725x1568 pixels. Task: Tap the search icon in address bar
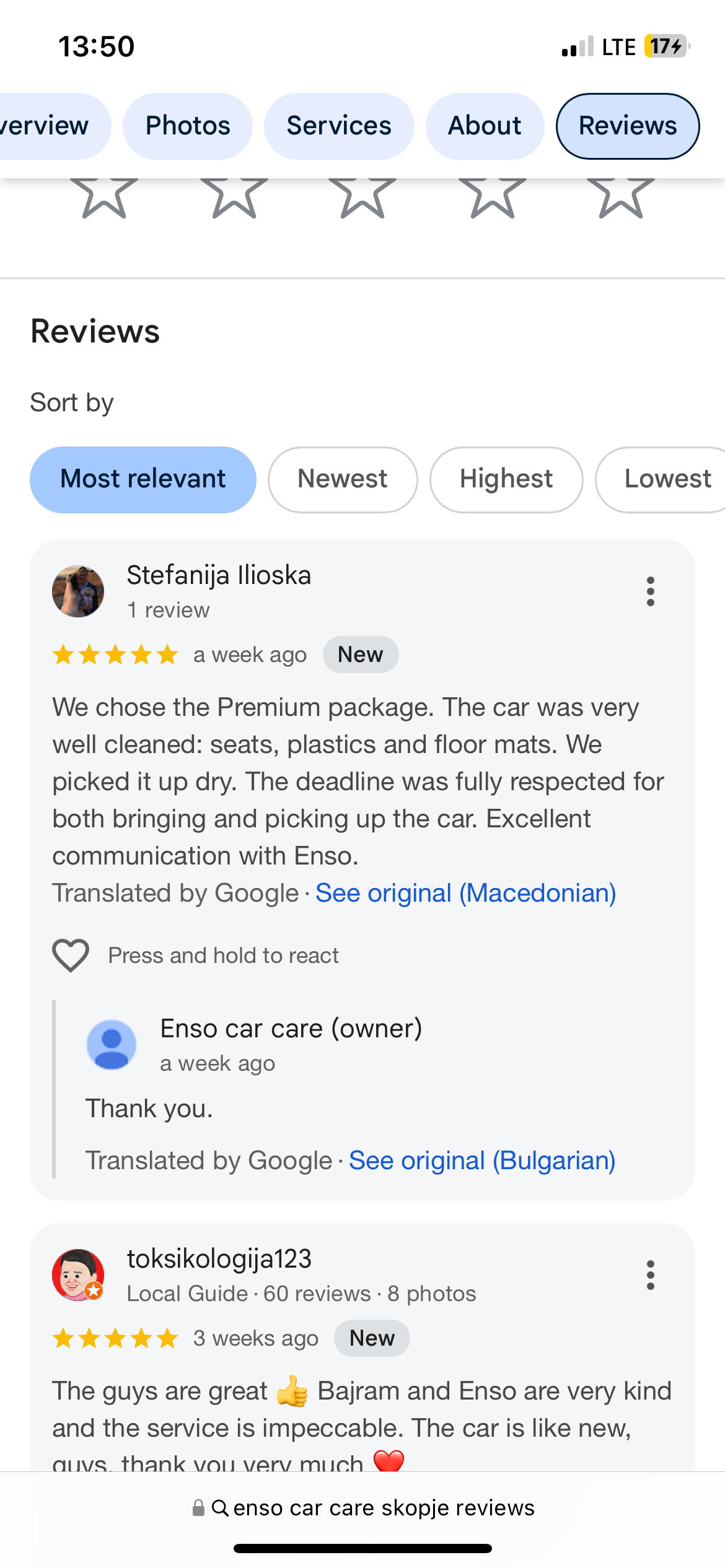pyautogui.click(x=220, y=1507)
